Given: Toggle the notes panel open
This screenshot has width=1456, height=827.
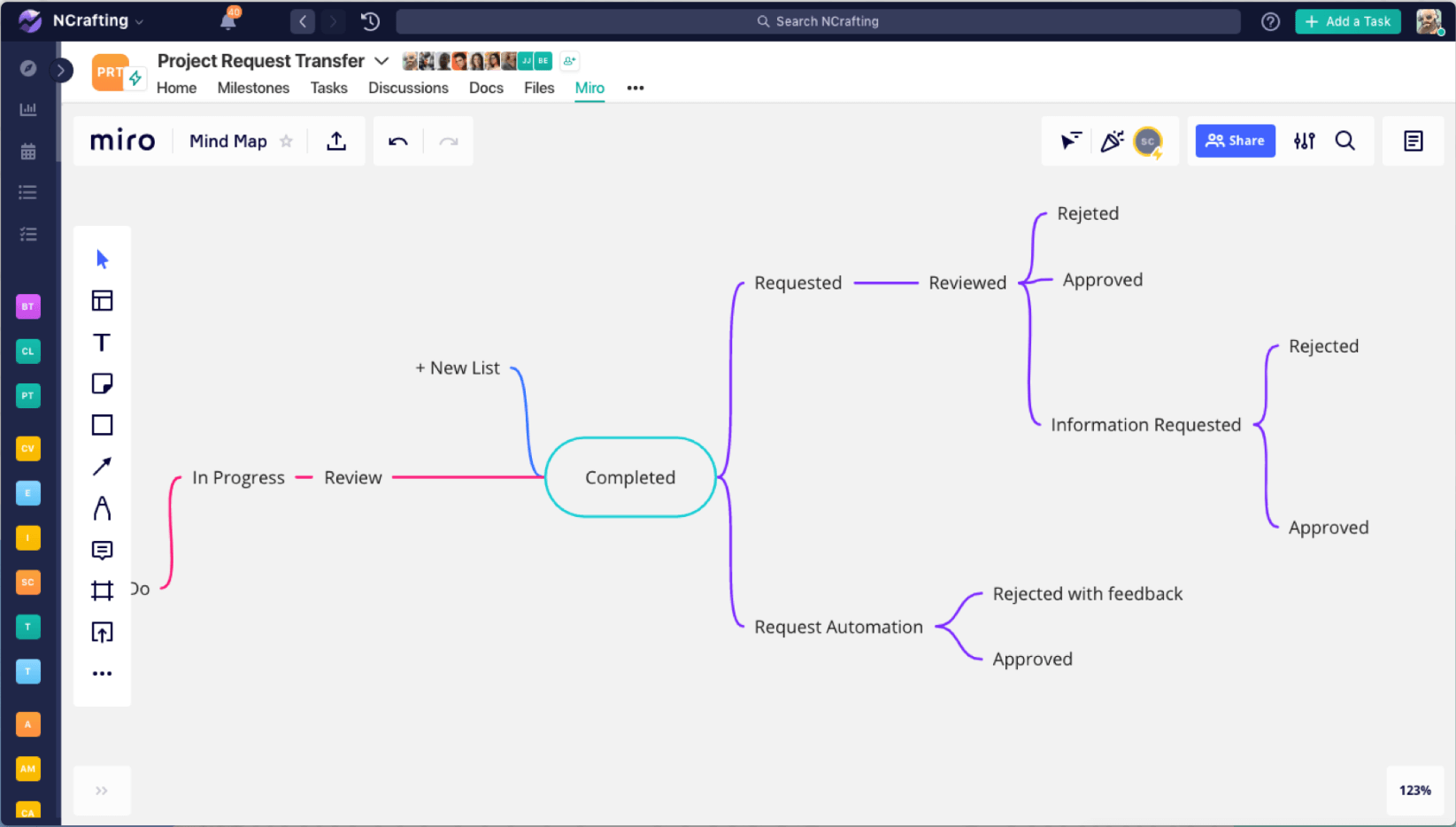Looking at the screenshot, I should [1413, 140].
